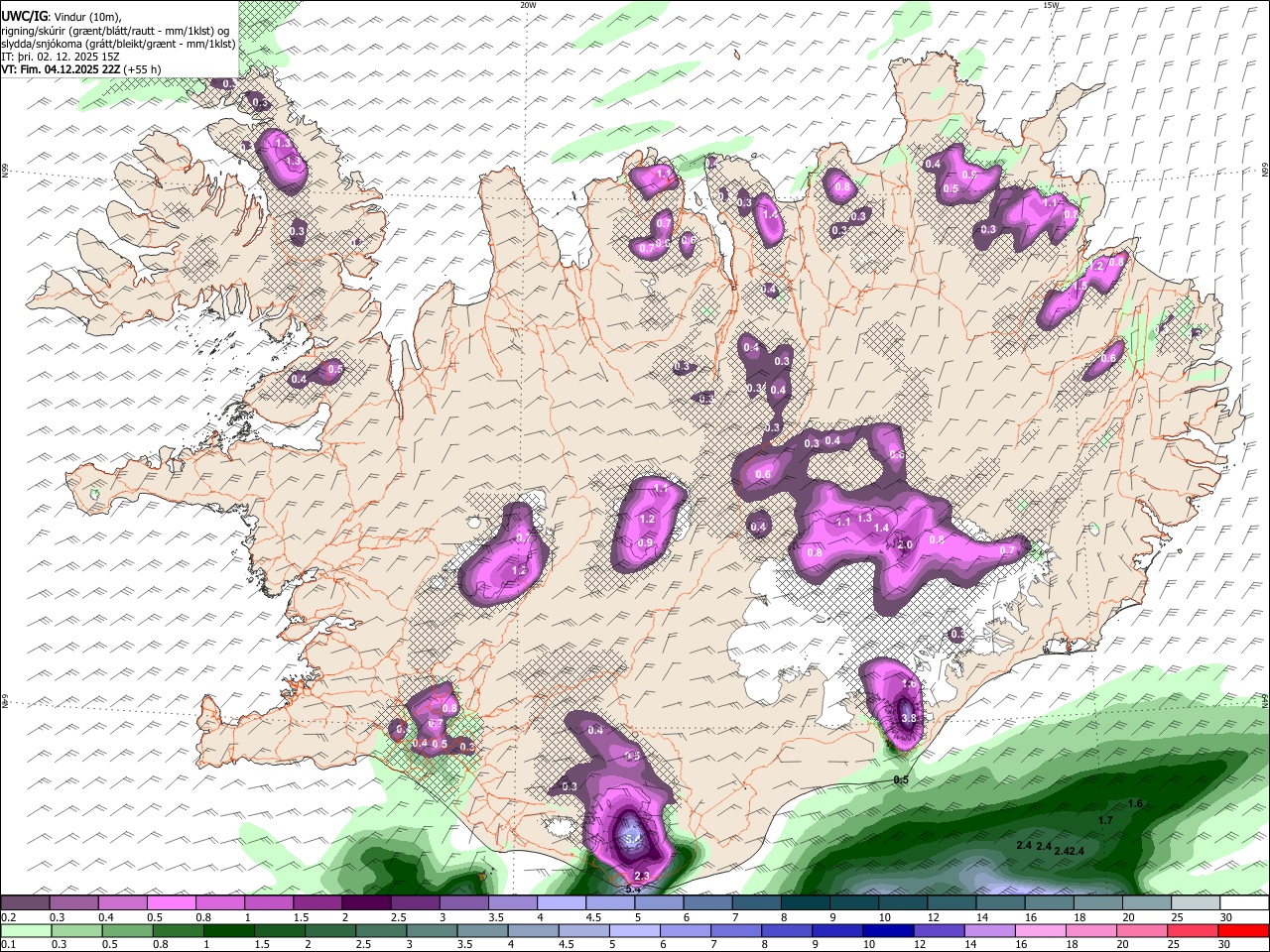The height and width of the screenshot is (952, 1270).
Task: Click the '15W' longitude label
Action: tap(1051, 5)
